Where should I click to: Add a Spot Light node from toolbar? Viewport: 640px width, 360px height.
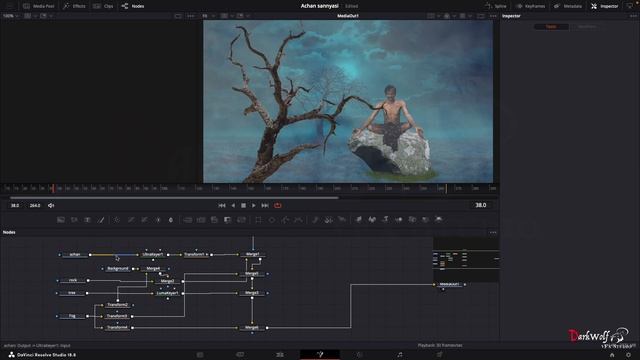tap(425, 220)
